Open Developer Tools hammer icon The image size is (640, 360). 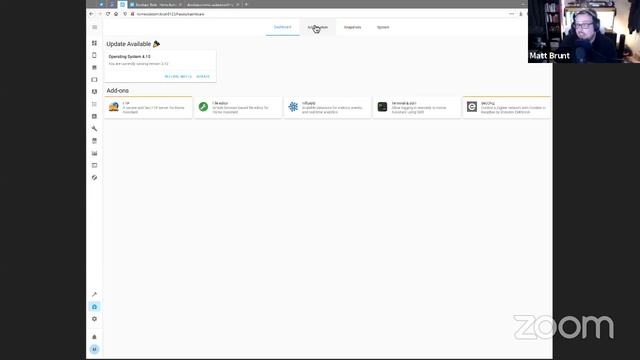click(x=94, y=294)
